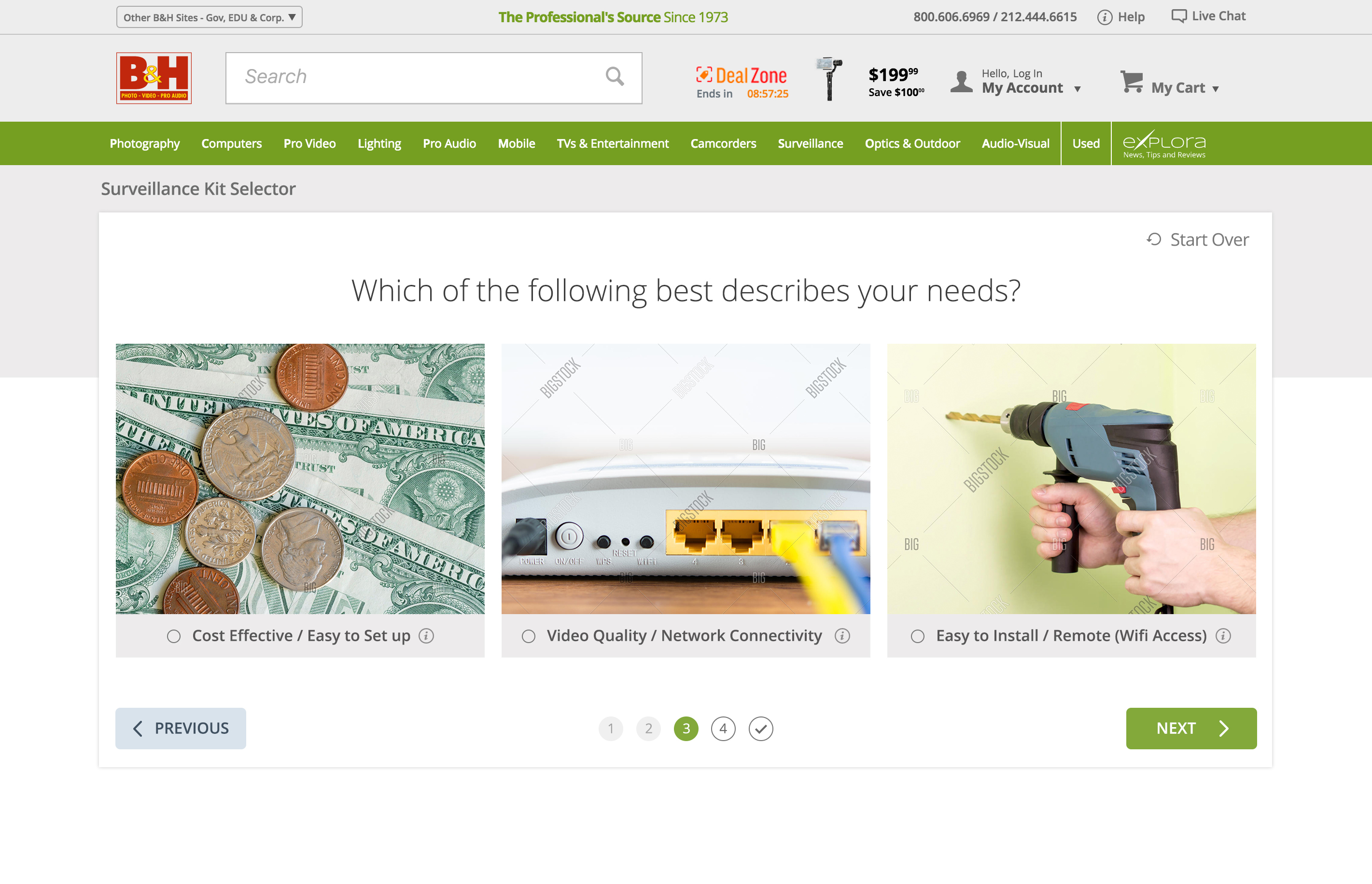
Task: Click the NEXT button
Action: (x=1191, y=728)
